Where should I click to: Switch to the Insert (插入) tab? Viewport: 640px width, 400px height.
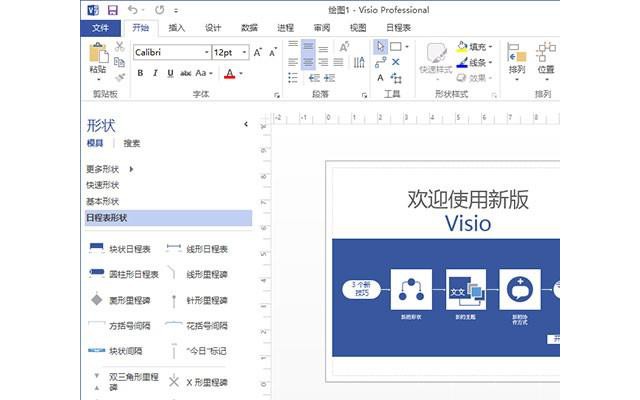[x=177, y=28]
